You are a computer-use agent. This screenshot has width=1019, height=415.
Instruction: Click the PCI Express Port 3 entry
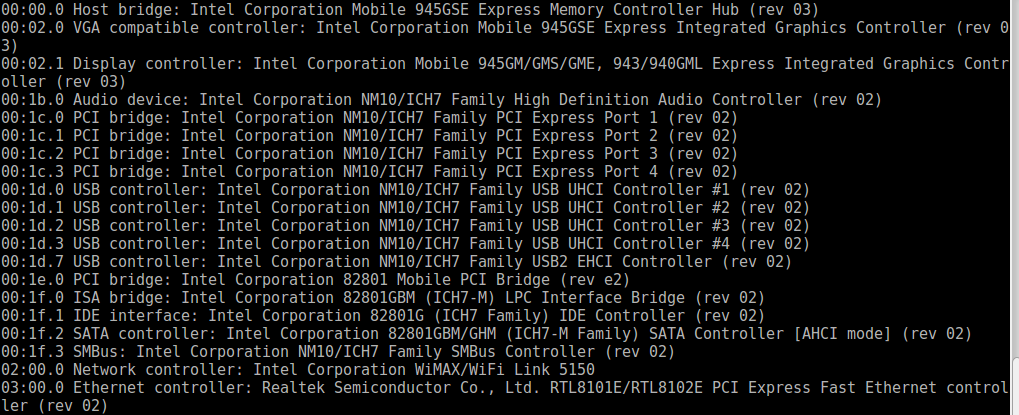[x=369, y=154]
